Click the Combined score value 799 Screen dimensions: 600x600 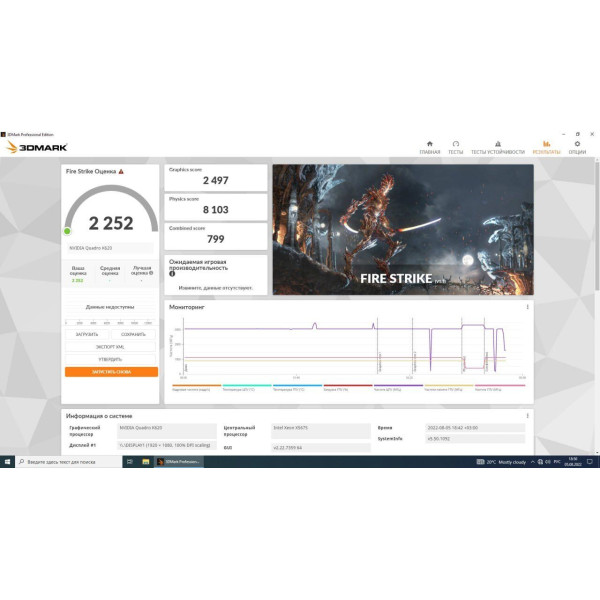point(215,239)
